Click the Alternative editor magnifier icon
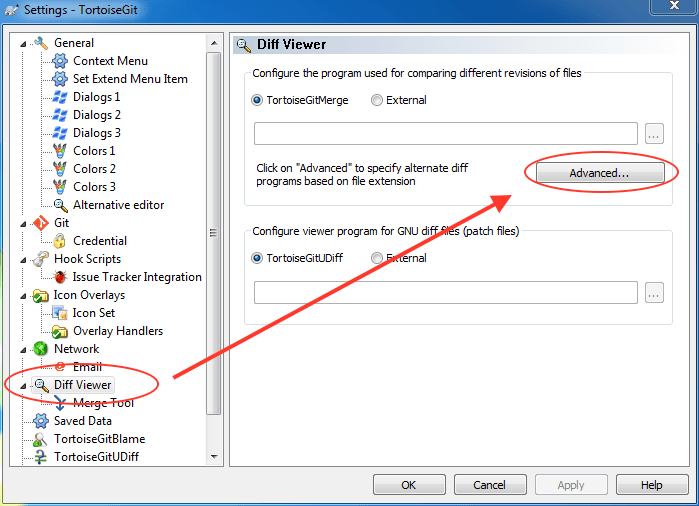 (x=60, y=205)
